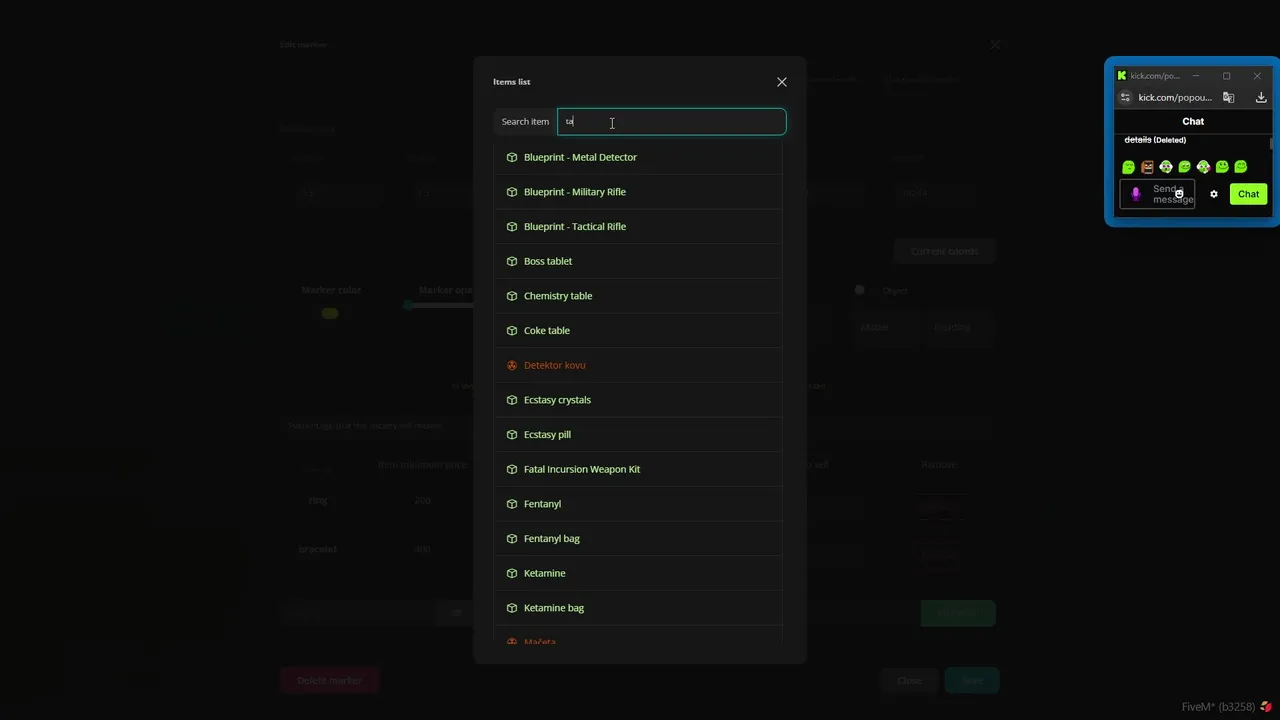
Task: Click the Current coords button in Edit marker
Action: tap(944, 251)
